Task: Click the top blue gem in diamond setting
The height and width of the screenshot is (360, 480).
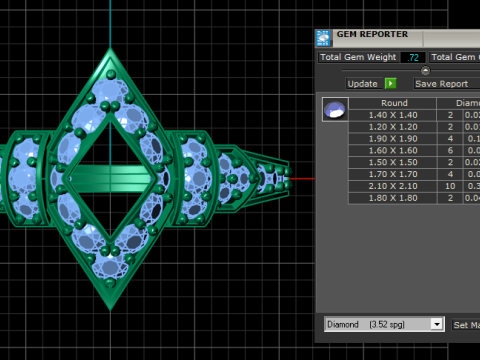Action: tap(110, 89)
